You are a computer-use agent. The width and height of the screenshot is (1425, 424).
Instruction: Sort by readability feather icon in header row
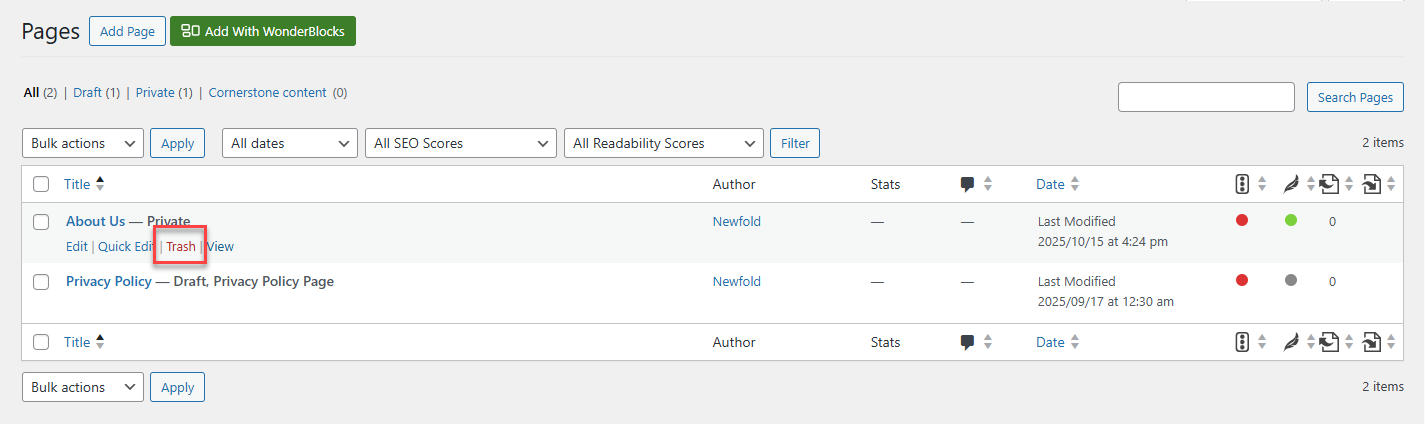click(1291, 184)
